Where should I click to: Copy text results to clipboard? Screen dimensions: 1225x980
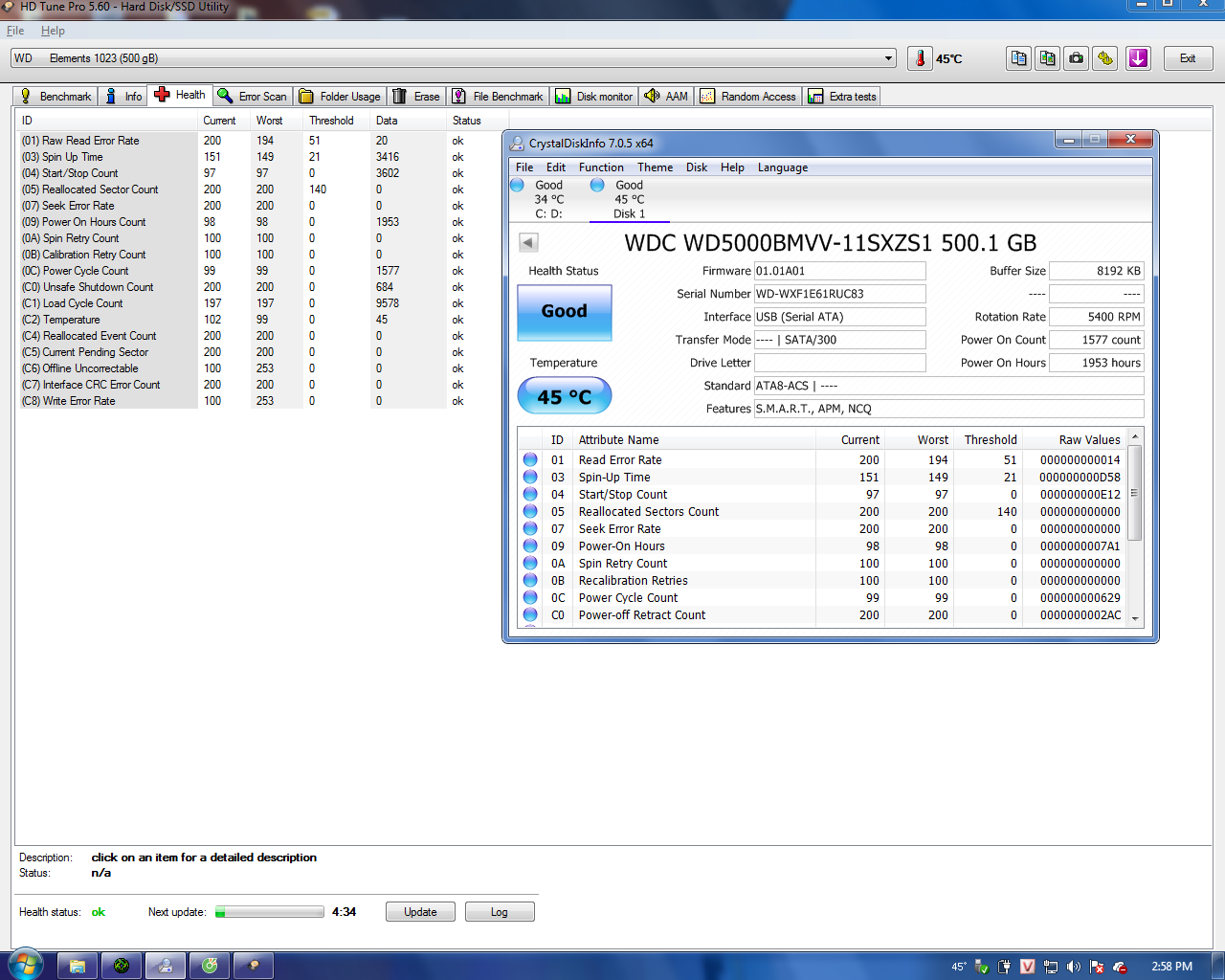pos(1019,58)
